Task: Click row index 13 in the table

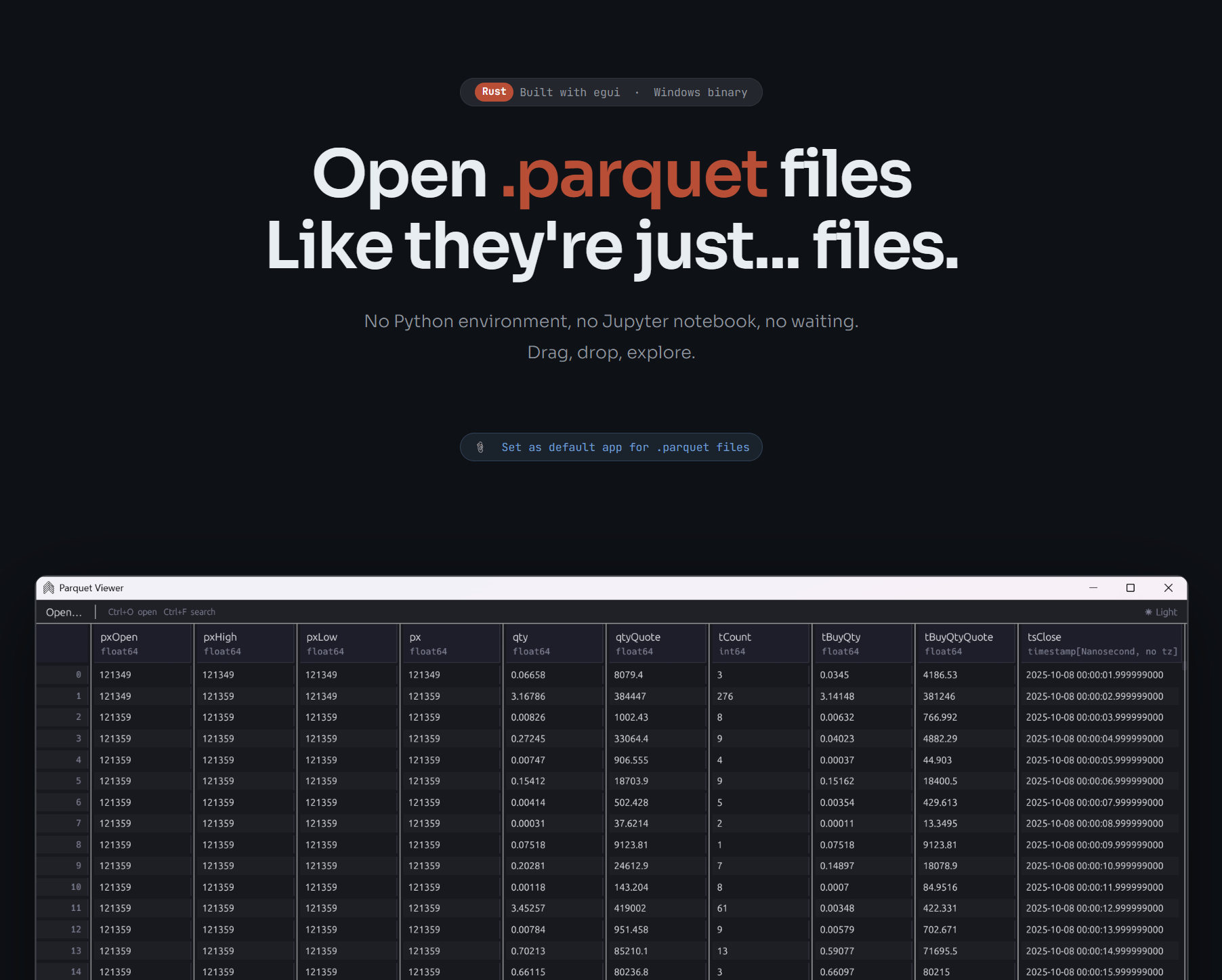Action: pyautogui.click(x=76, y=951)
